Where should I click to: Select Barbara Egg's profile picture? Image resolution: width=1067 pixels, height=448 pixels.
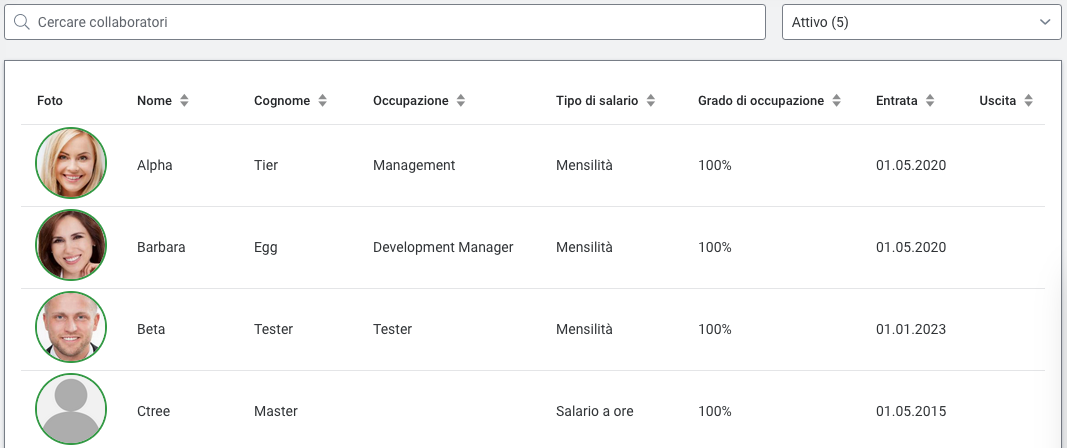(71, 246)
